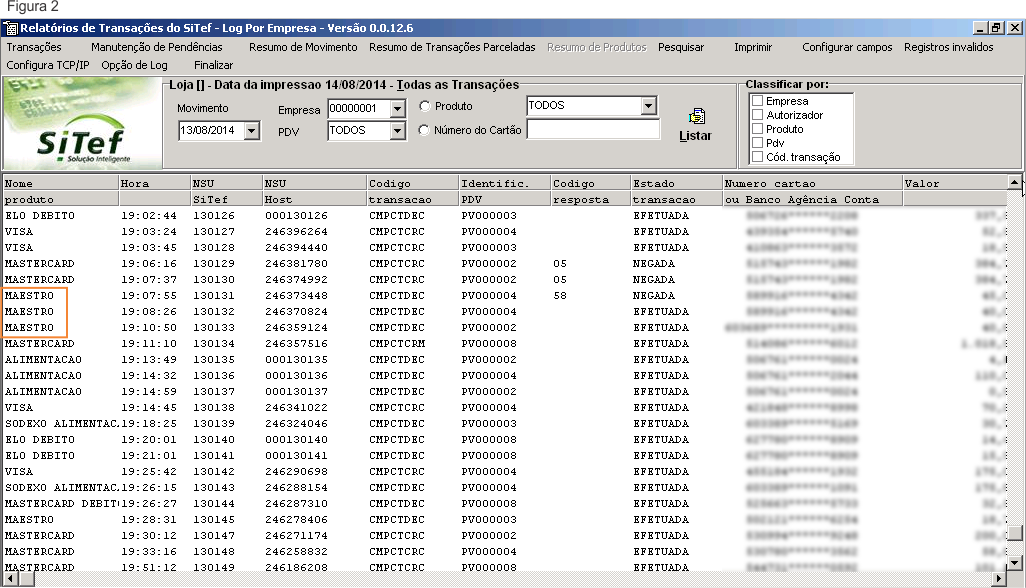The width and height of the screenshot is (1026, 588).
Task: Expand the PDV TODOS dropdown arrow
Action: pos(397,131)
